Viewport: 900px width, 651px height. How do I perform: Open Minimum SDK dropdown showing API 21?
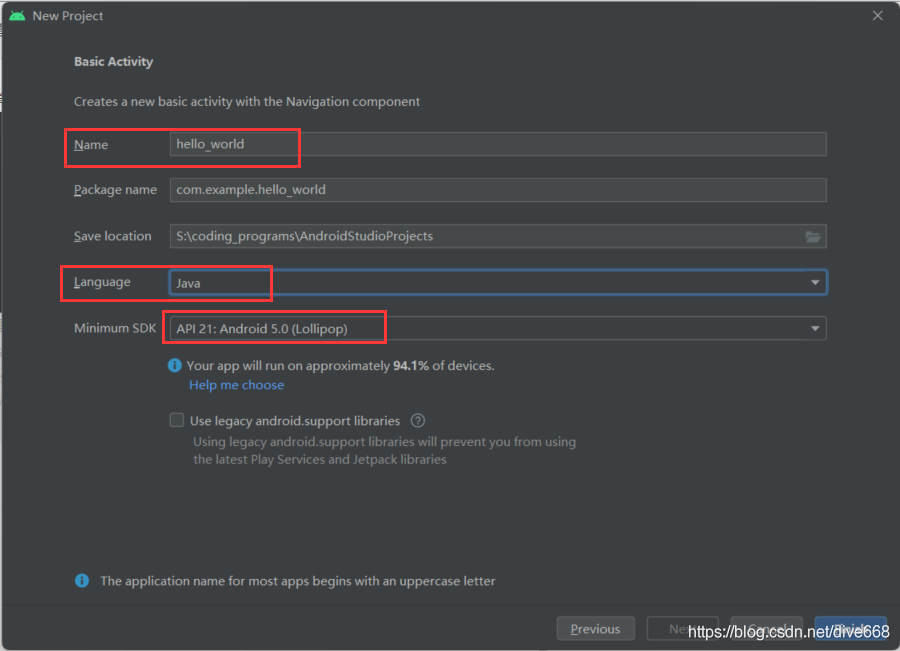498,328
